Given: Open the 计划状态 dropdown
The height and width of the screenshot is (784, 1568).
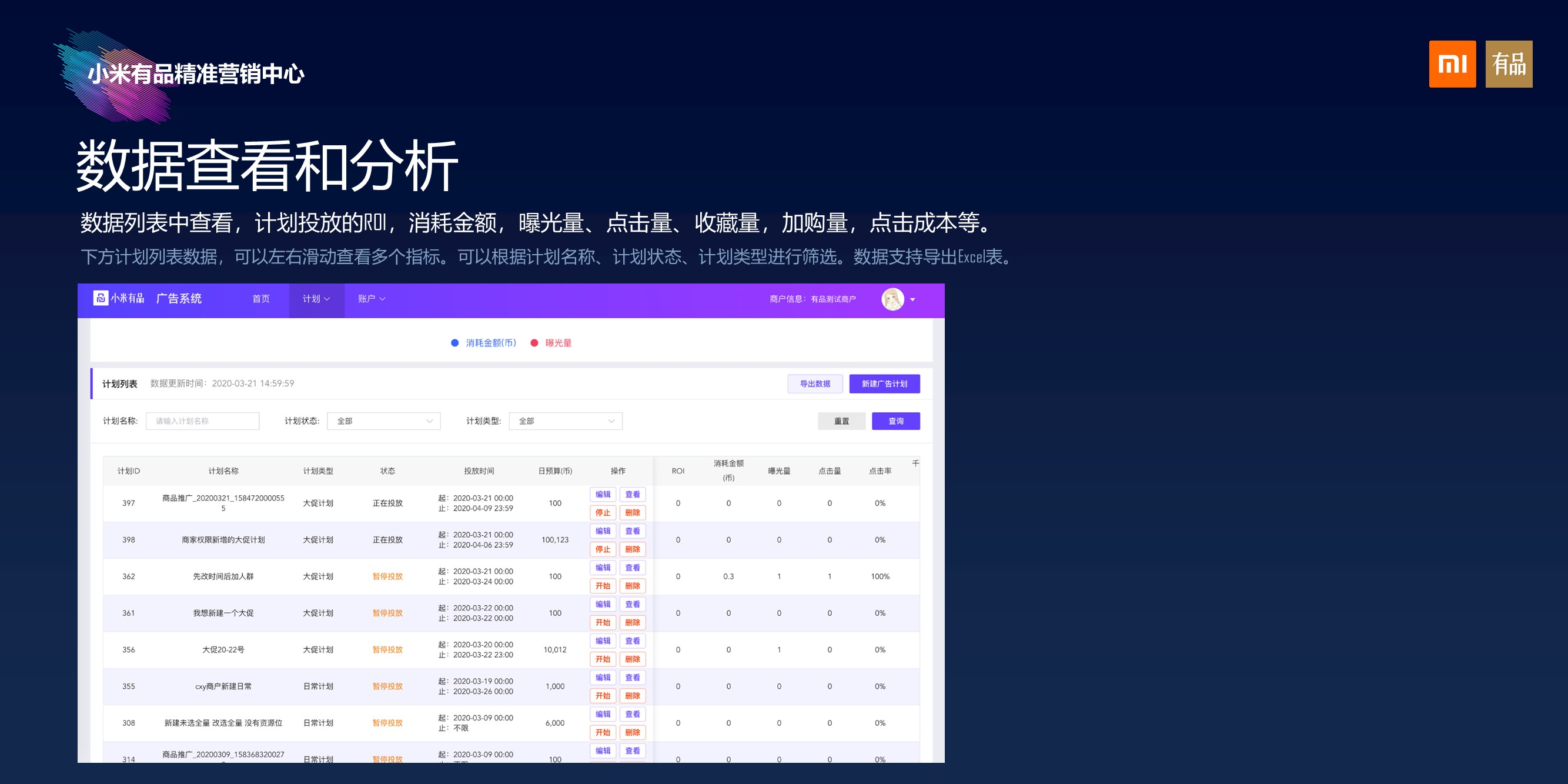Looking at the screenshot, I should coord(383,421).
